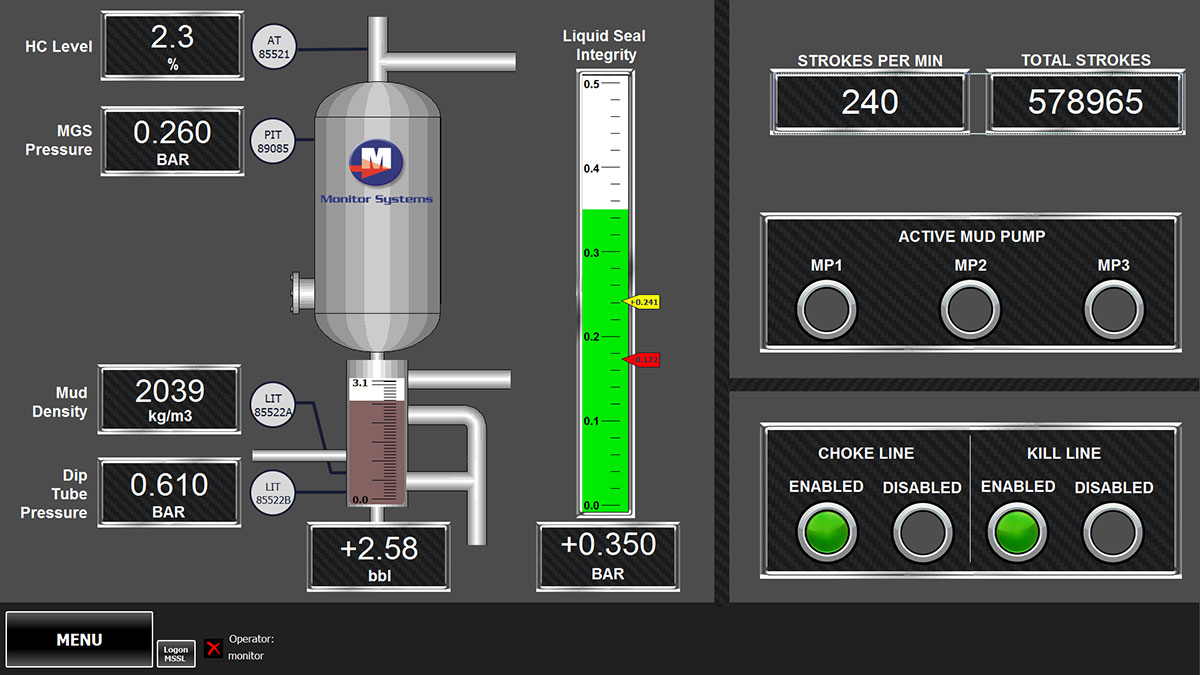Select MP2 as active mud pump
The width and height of the screenshot is (1200, 675).
pos(970,309)
